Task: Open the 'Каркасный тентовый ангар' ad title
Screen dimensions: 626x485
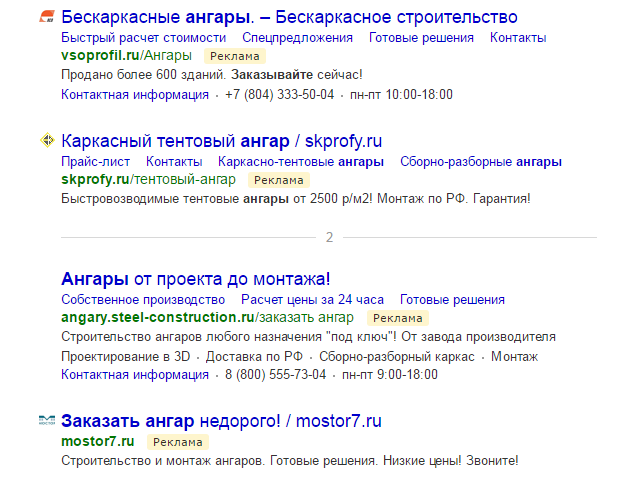Action: pos(222,141)
